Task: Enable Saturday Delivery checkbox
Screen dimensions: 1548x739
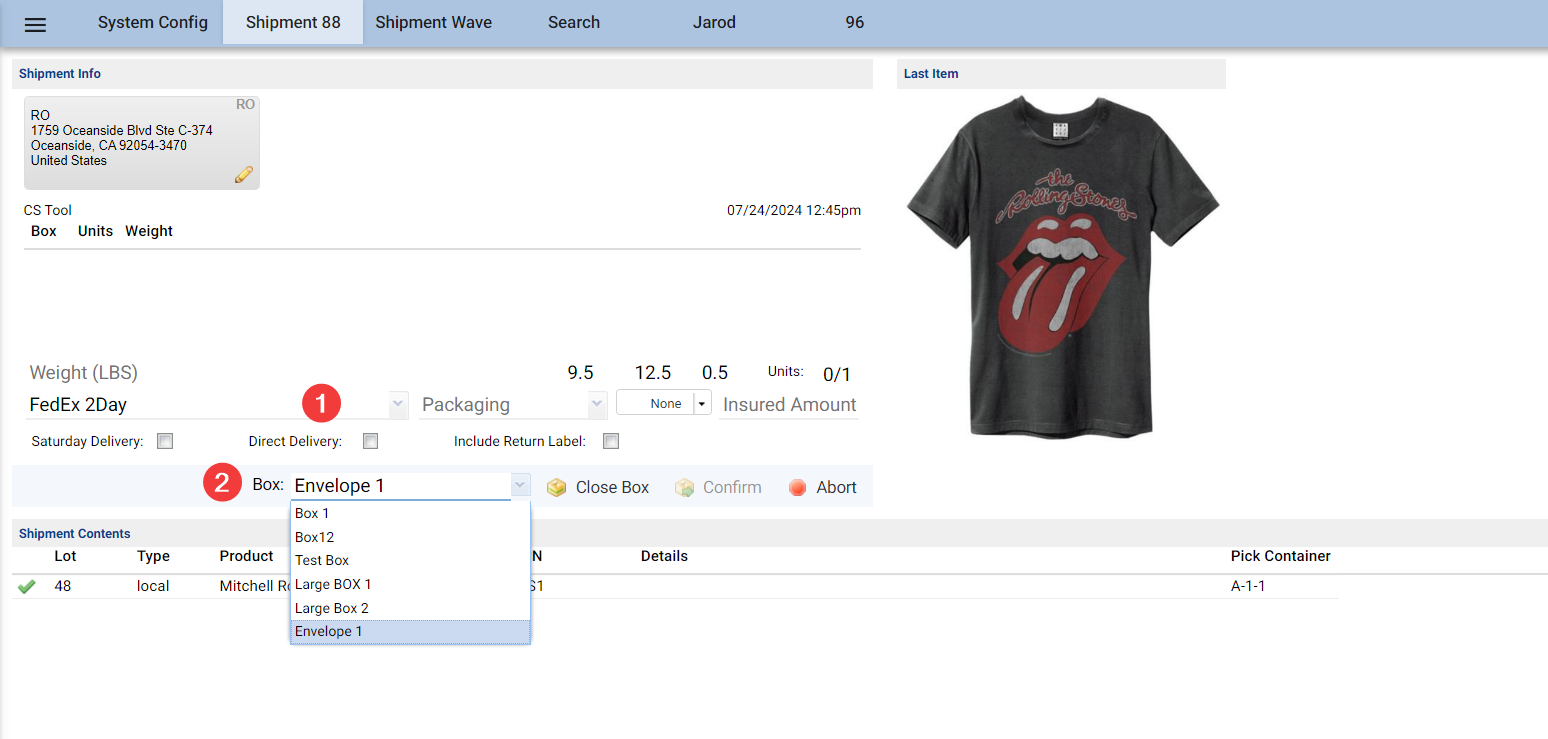Action: pos(166,441)
